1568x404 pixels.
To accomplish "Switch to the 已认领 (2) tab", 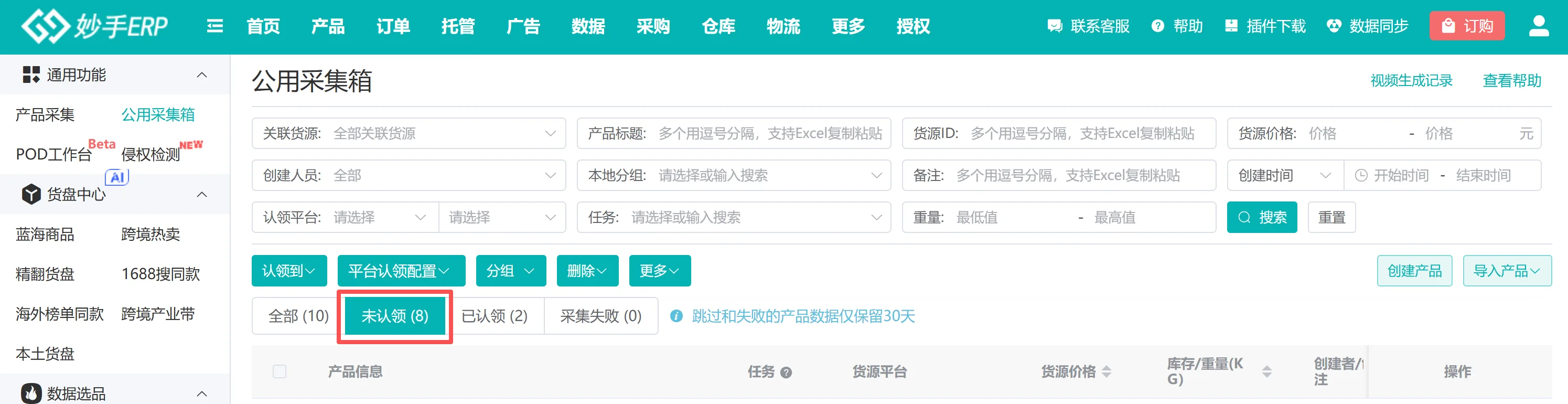I will pos(494,316).
